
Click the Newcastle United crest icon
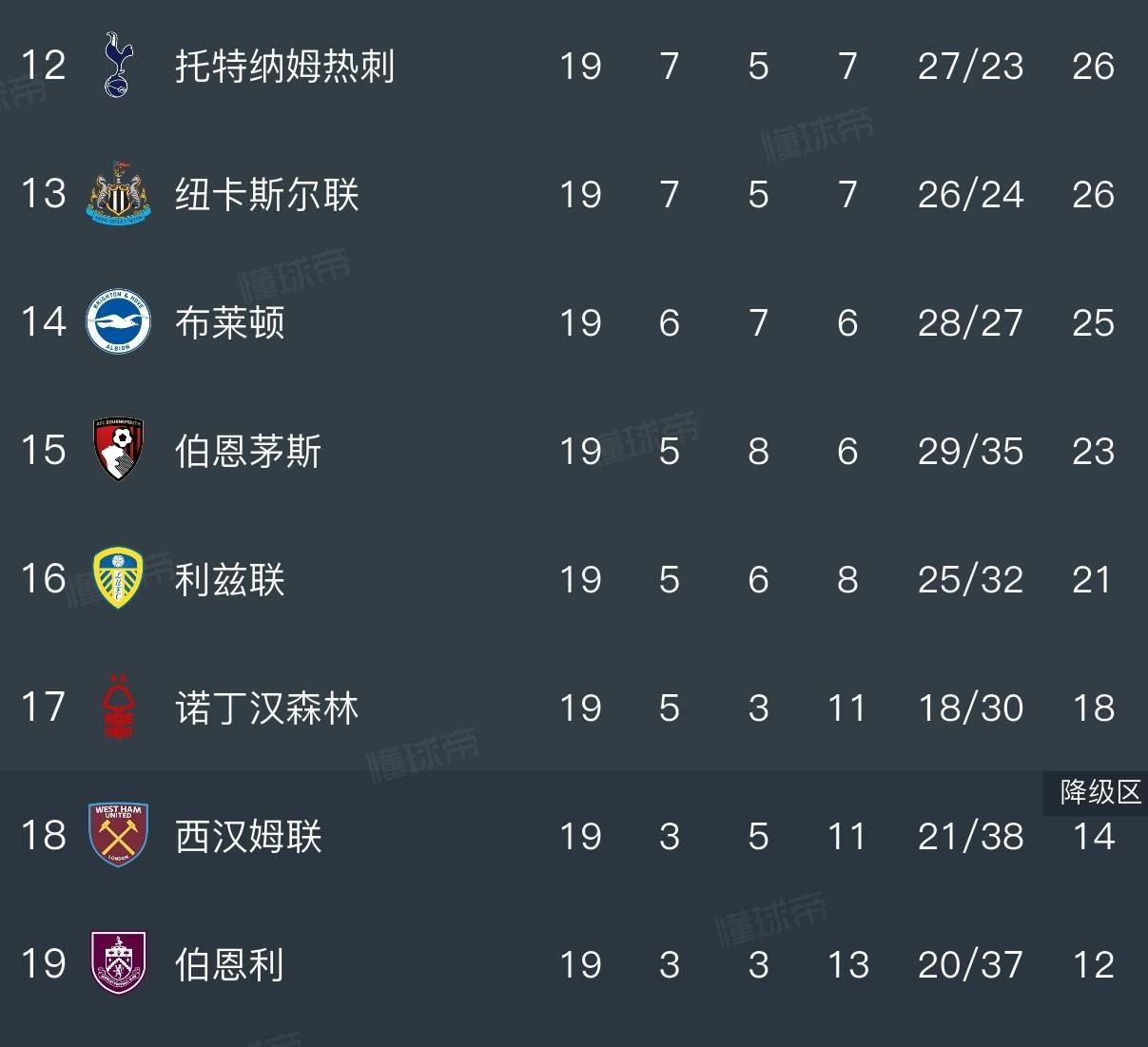click(x=118, y=194)
